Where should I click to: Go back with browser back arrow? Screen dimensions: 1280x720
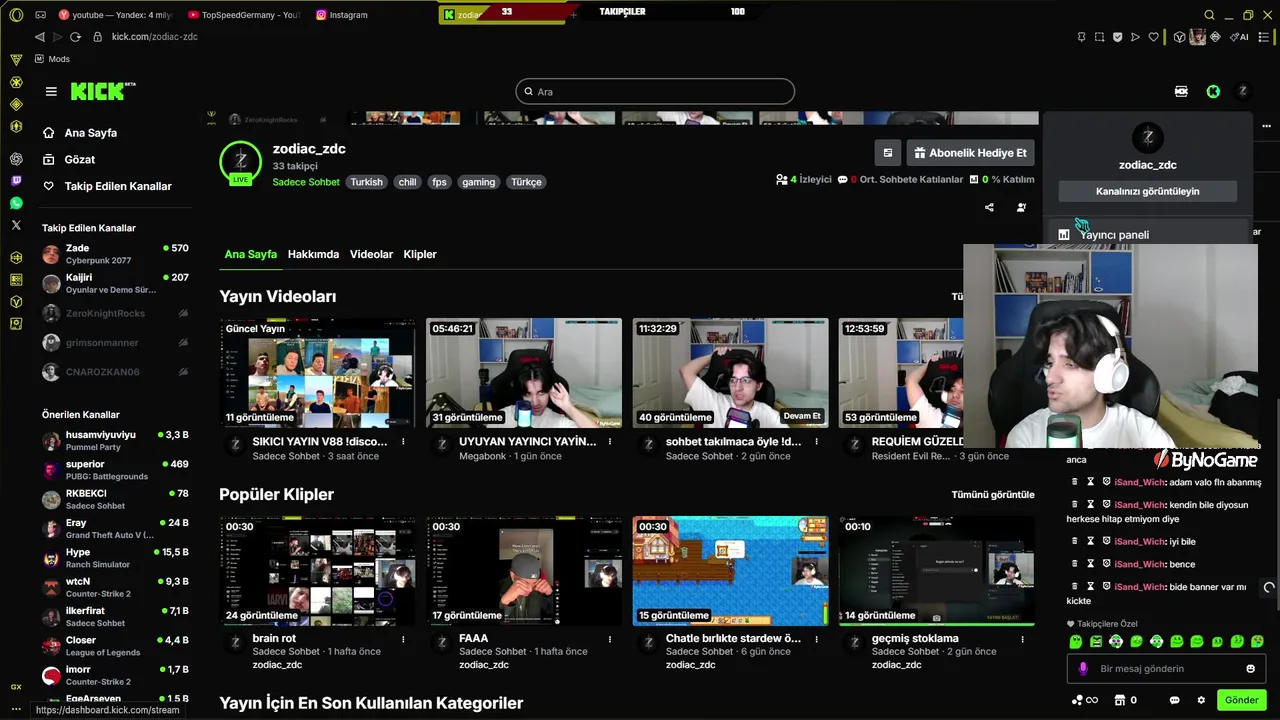[39, 37]
